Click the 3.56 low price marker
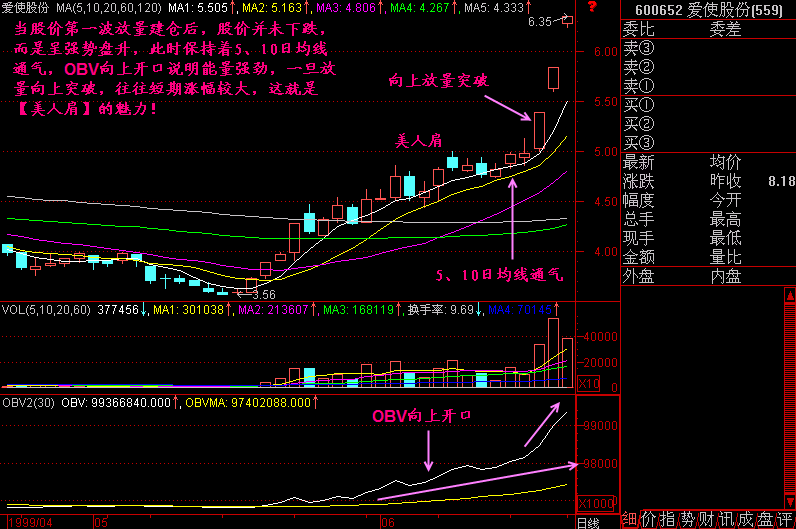This screenshot has height=529, width=796. tap(262, 295)
